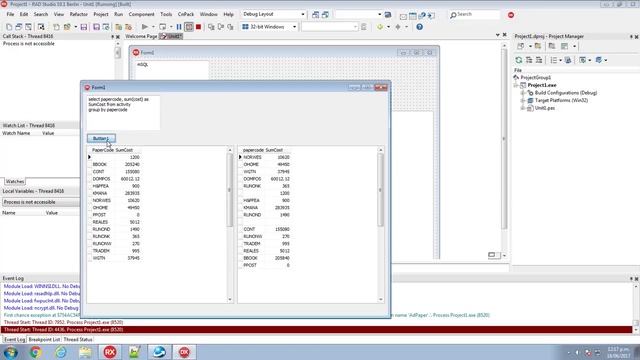Switch to the Breakpoint List tab
The image size is (640, 360).
(x=44, y=340)
